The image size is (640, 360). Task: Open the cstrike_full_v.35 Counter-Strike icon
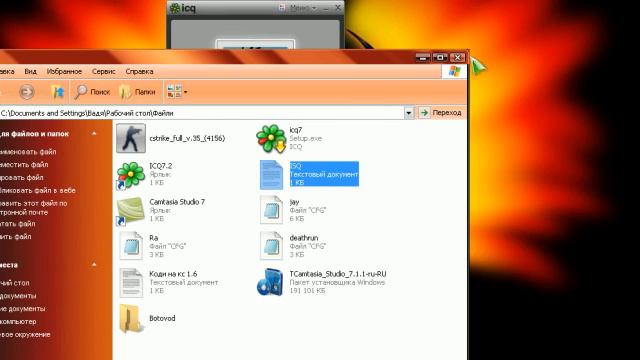click(131, 138)
